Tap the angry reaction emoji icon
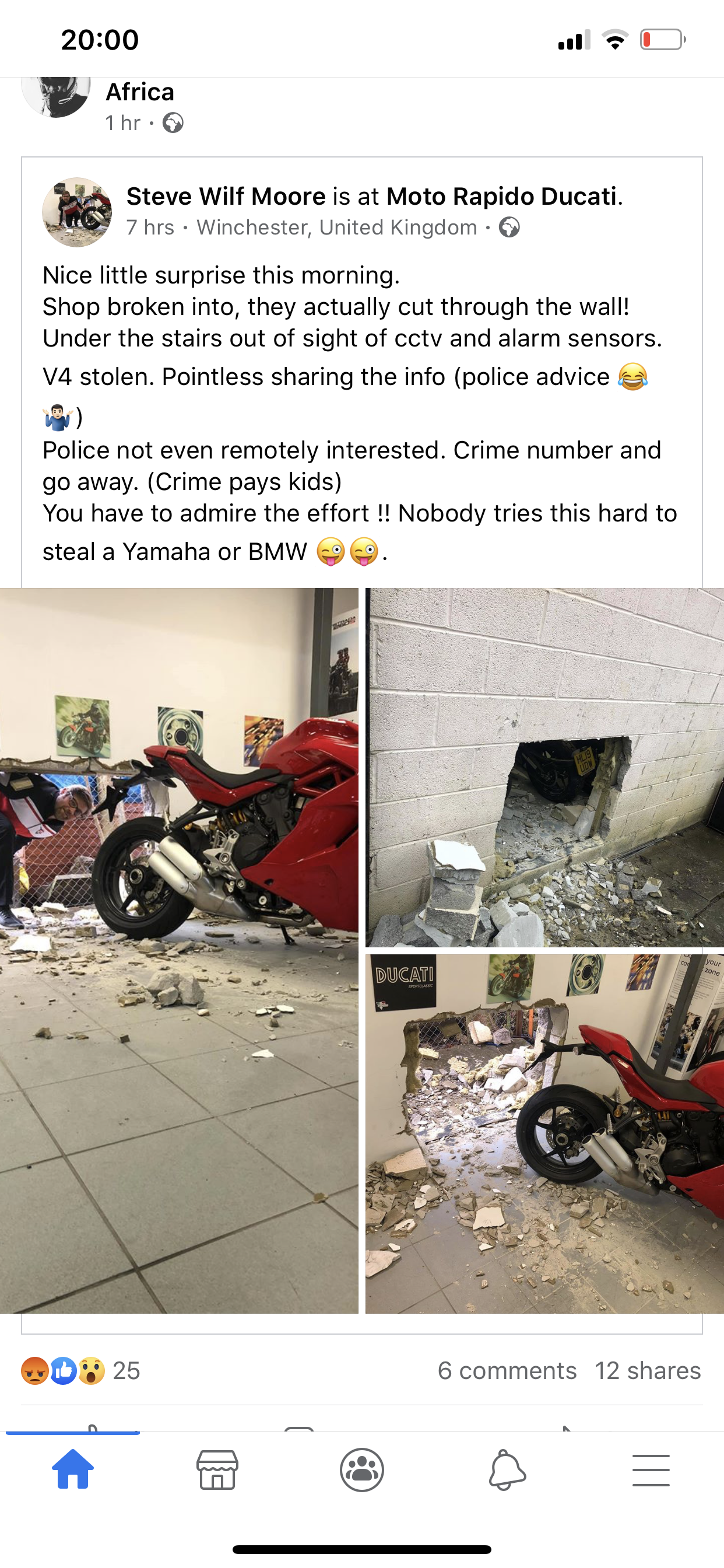724x1568 pixels. coord(34,1371)
